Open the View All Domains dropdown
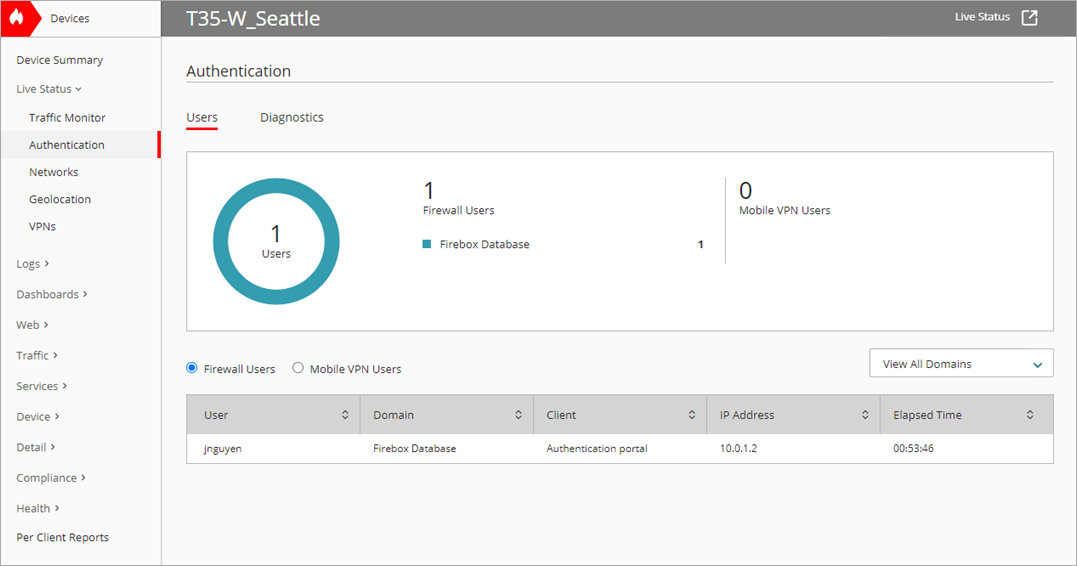The height and width of the screenshot is (566, 1077). point(961,364)
